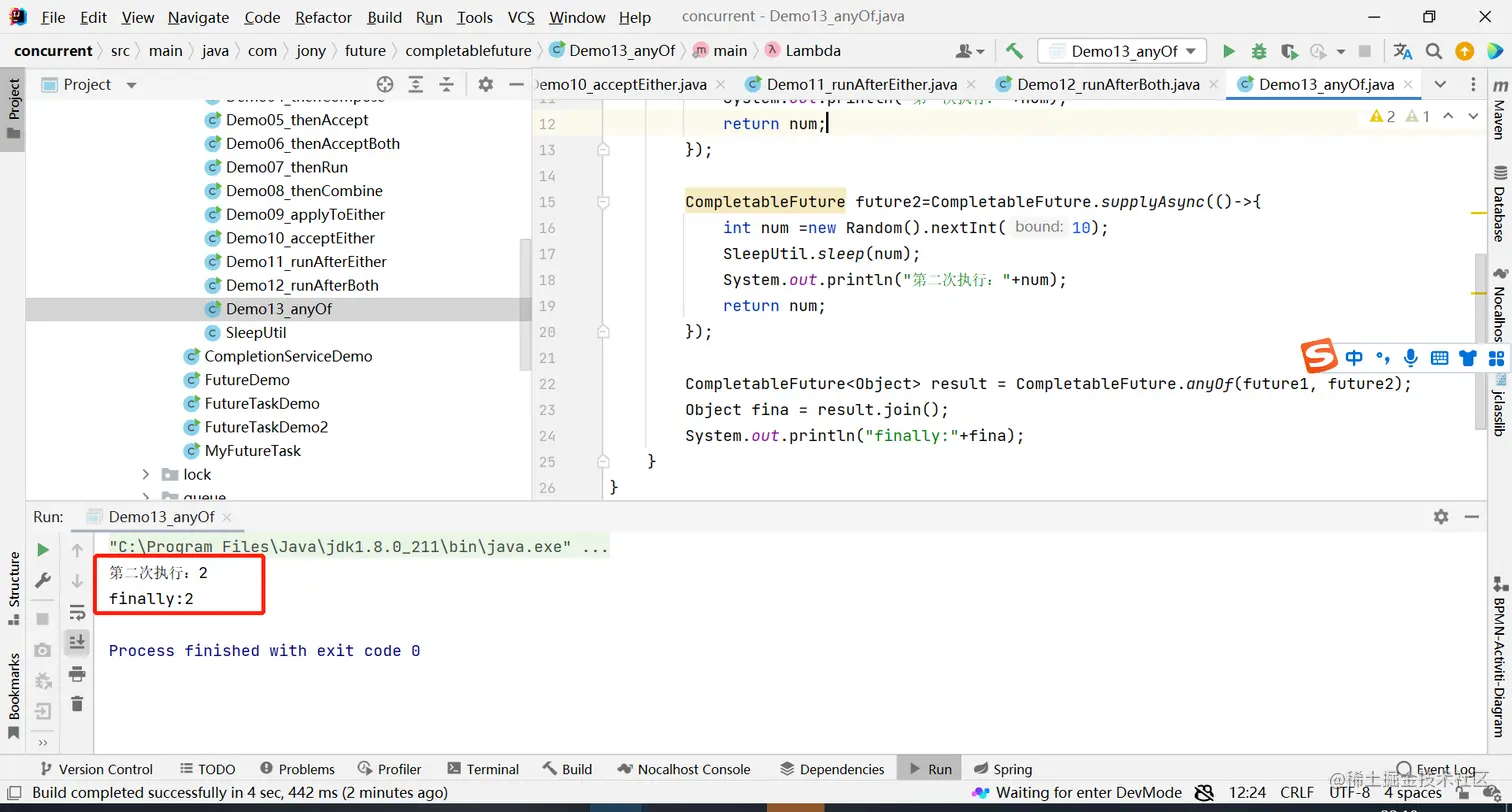
Task: Rerun the program from the Run panel
Action: point(43,550)
